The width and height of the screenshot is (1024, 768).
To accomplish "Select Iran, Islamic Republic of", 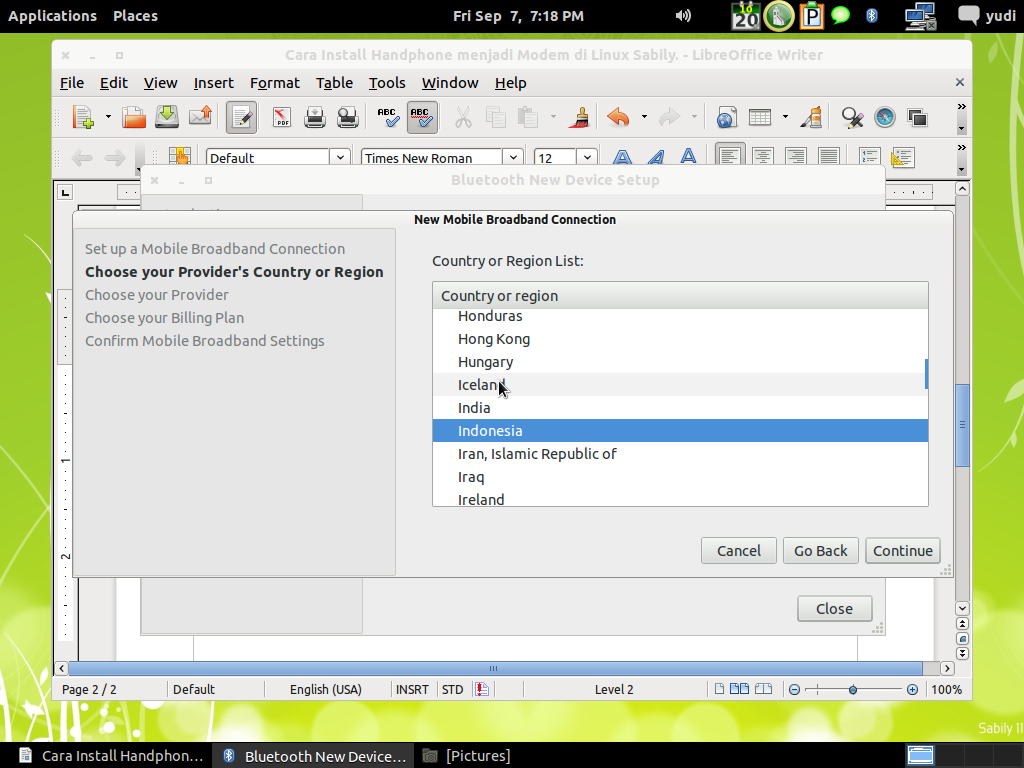I will coord(679,454).
